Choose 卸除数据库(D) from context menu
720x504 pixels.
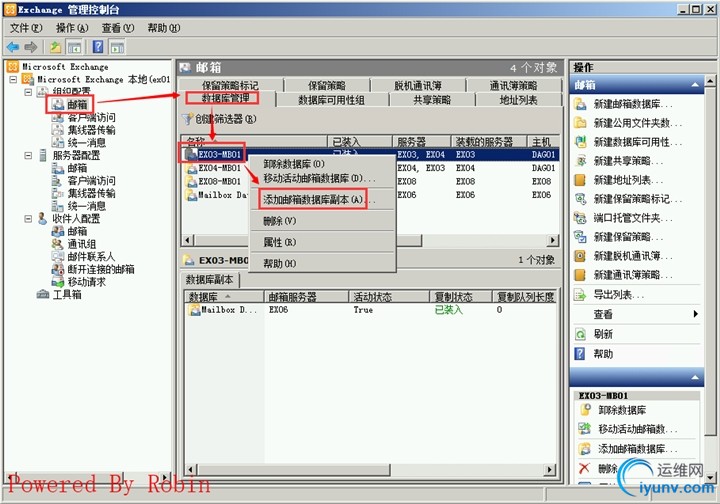pyautogui.click(x=322, y=164)
